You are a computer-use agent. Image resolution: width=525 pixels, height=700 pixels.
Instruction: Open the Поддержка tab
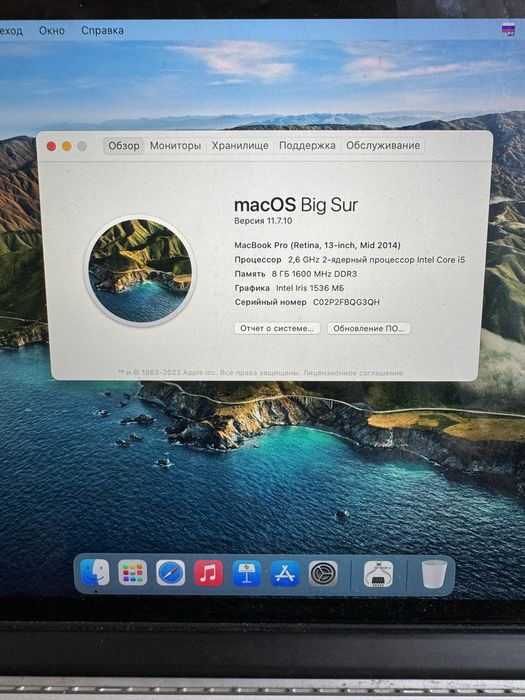coord(307,146)
